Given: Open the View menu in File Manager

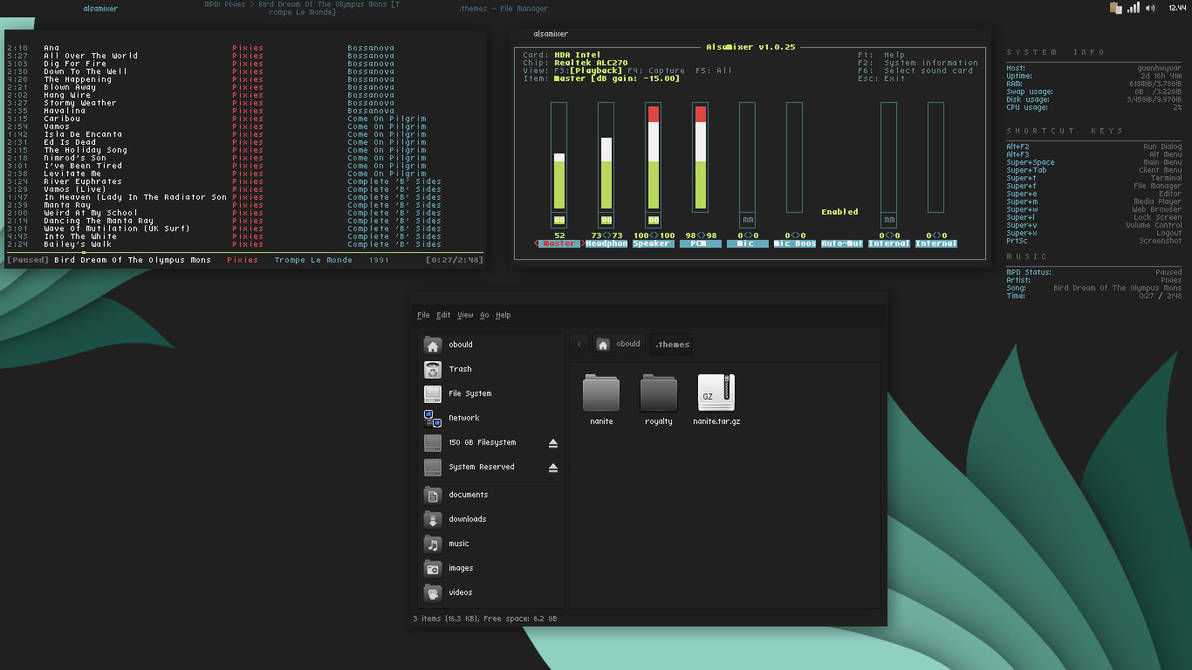Looking at the screenshot, I should (465, 315).
